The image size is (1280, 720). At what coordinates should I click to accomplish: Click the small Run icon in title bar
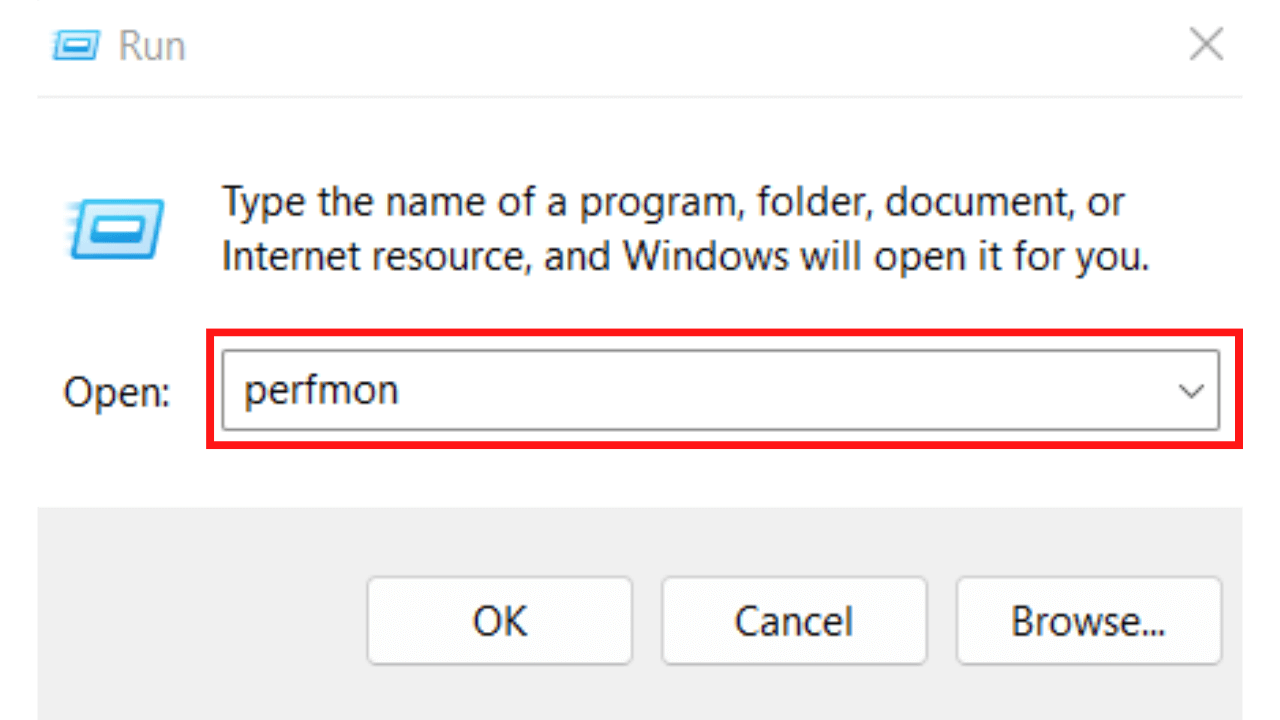pos(73,45)
